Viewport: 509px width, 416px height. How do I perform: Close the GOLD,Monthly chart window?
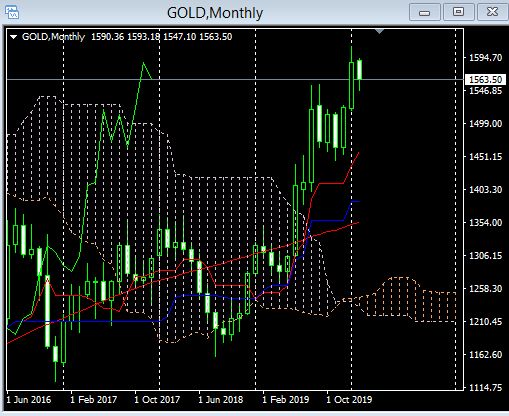(492, 13)
